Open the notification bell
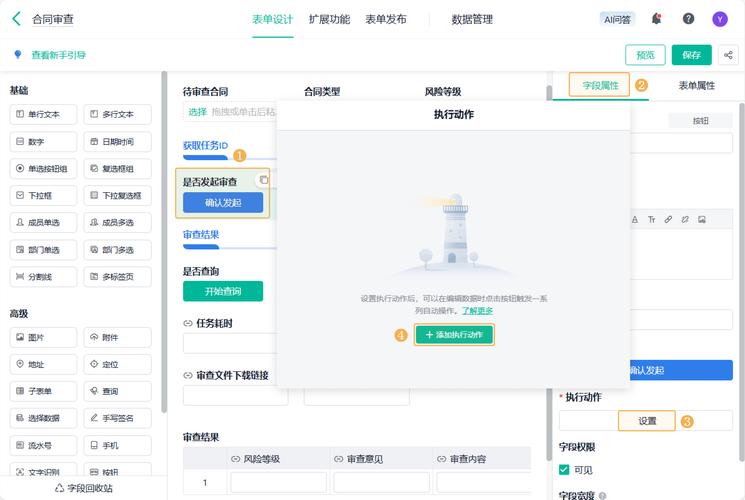 click(657, 19)
